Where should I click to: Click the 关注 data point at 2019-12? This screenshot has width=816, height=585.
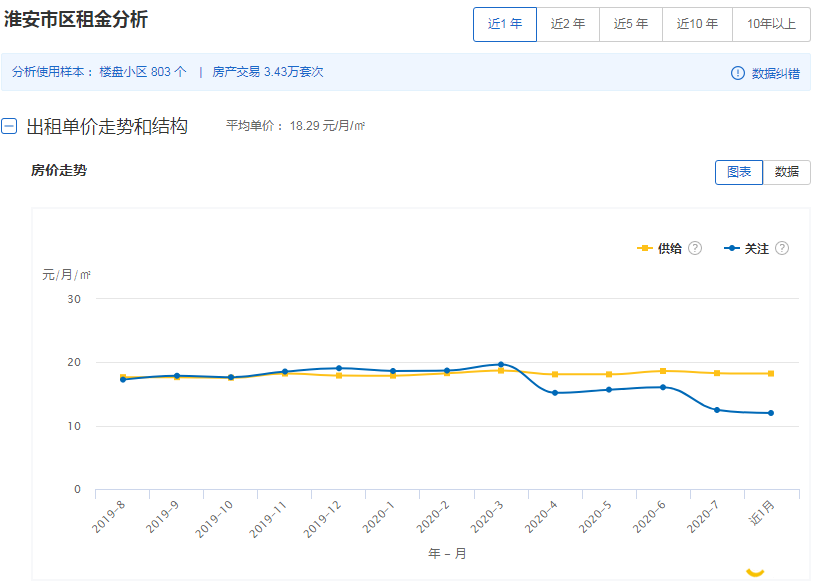coord(339,368)
